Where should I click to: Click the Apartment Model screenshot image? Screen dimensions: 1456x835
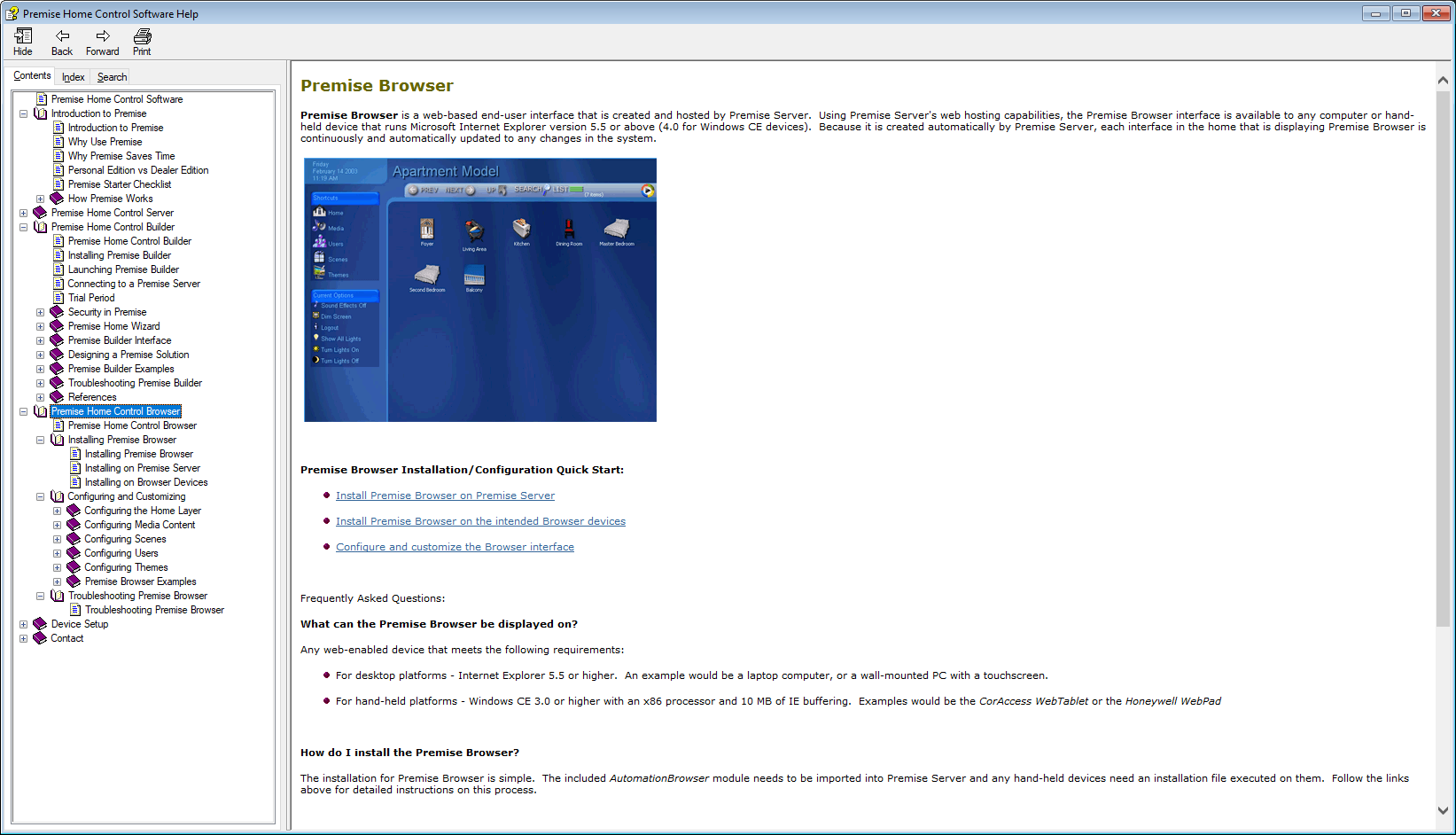(x=479, y=289)
